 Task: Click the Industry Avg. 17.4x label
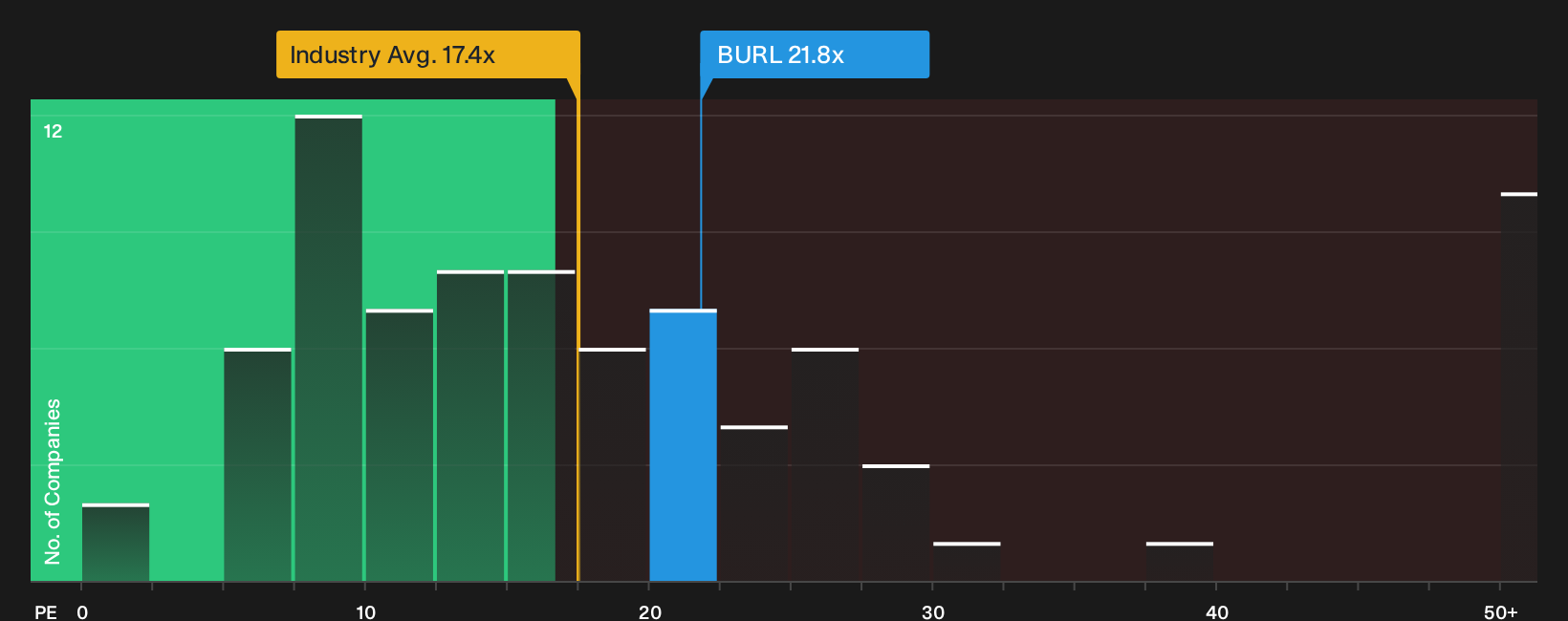pos(427,54)
